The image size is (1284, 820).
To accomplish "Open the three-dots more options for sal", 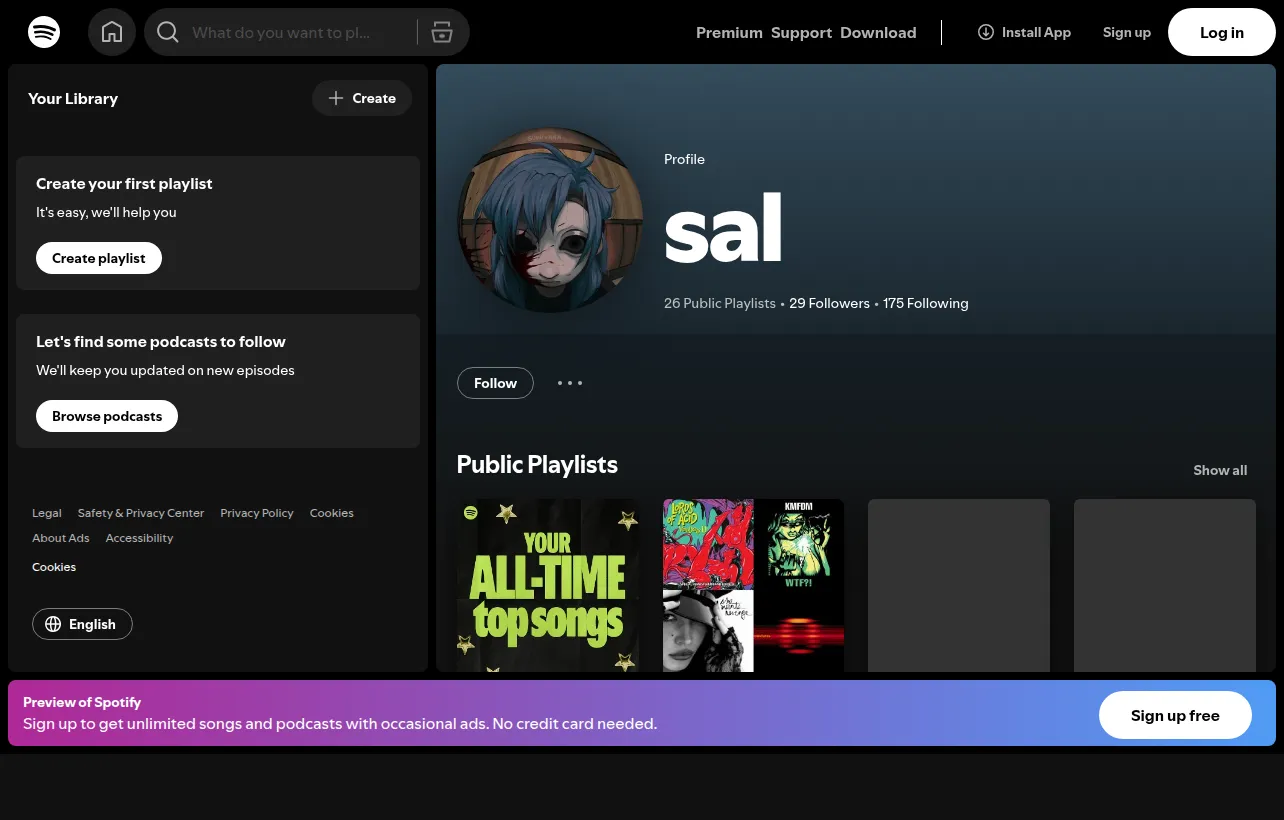I will tap(570, 383).
